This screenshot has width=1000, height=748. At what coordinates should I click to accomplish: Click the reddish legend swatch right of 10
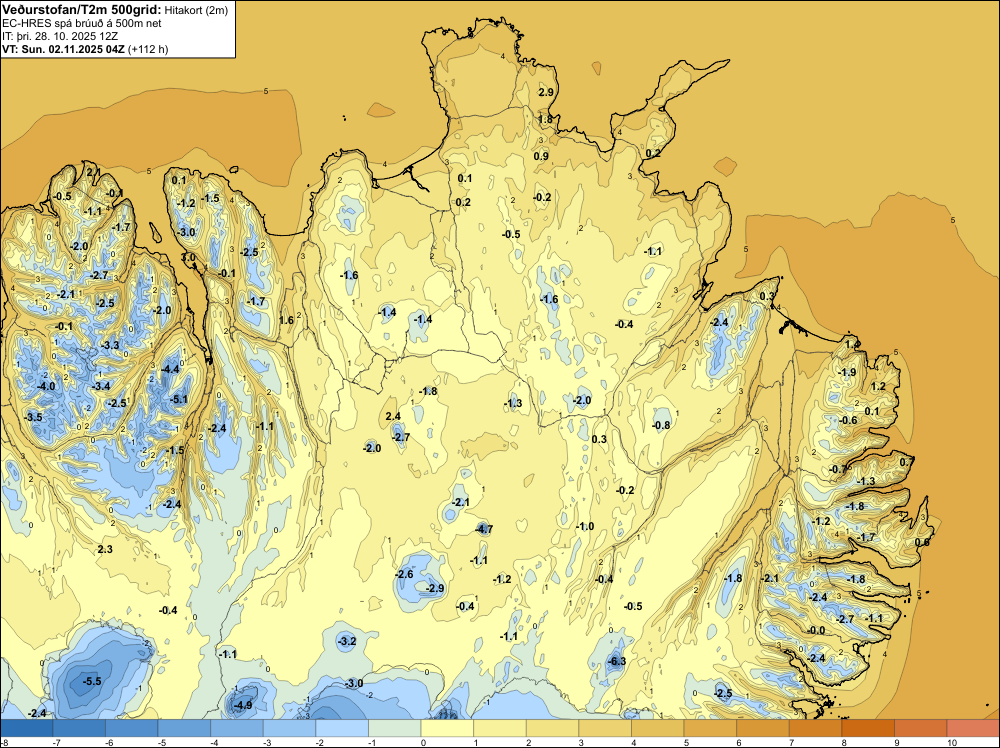point(973,728)
